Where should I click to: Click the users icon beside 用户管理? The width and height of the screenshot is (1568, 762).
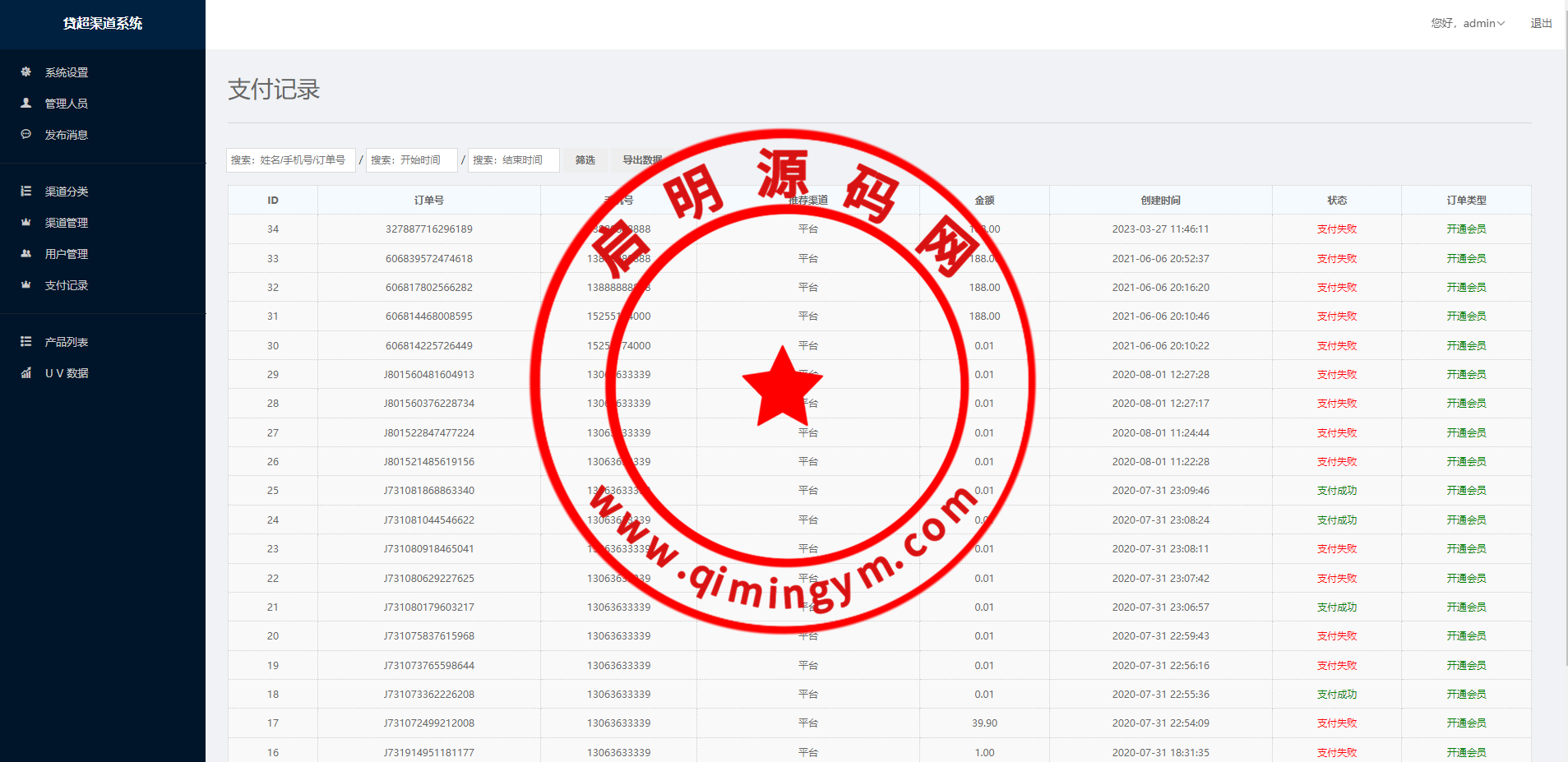coord(26,254)
